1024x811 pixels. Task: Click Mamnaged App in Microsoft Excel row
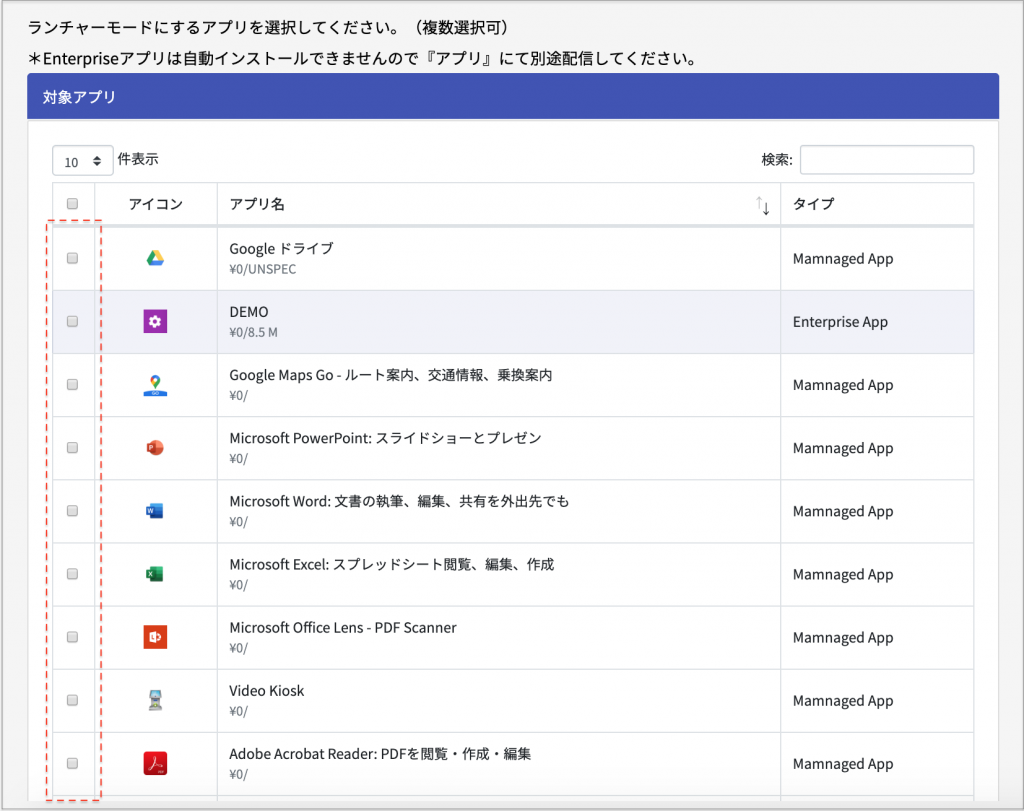[842, 575]
